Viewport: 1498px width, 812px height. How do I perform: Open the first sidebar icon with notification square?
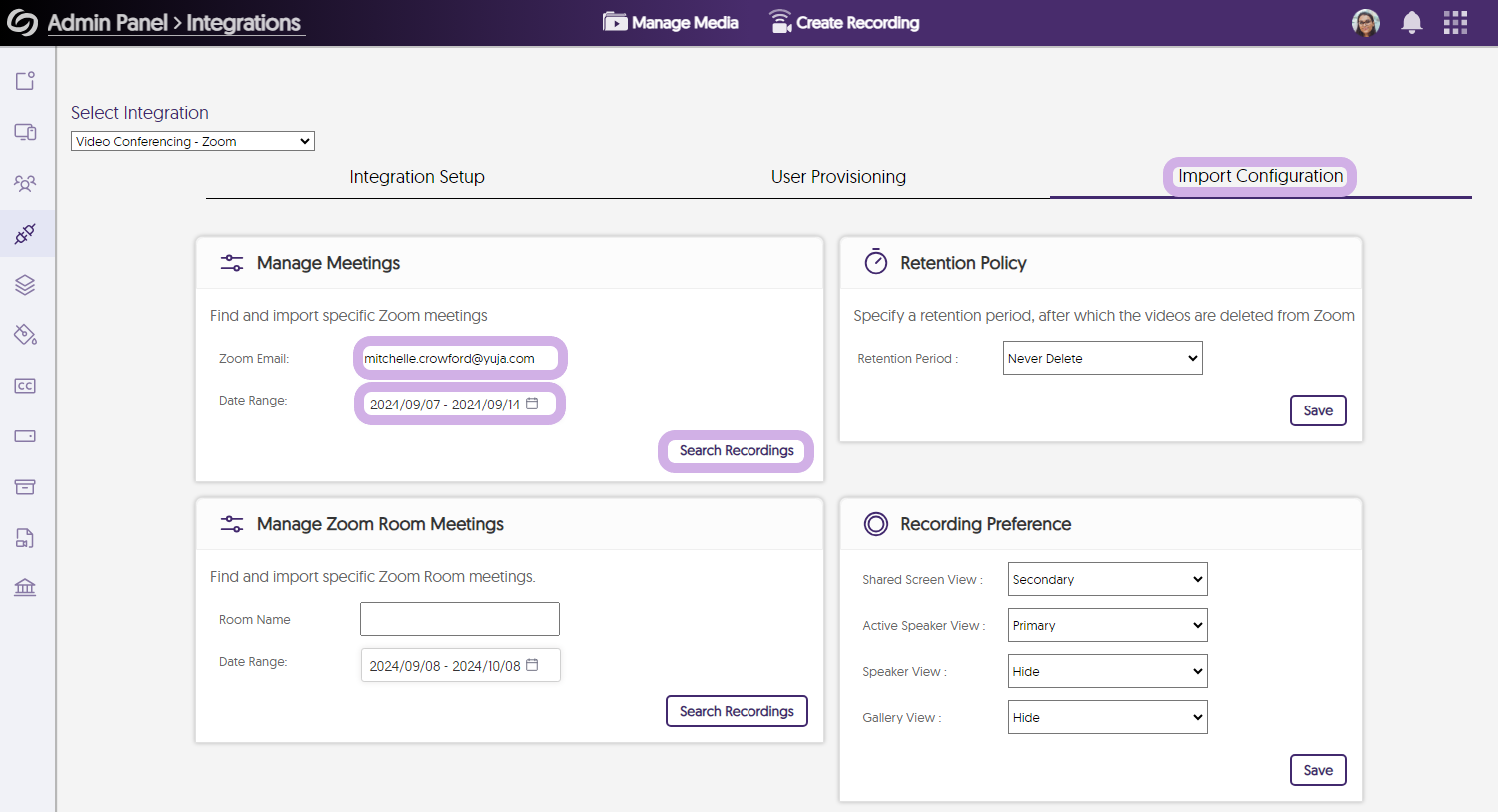click(x=25, y=81)
